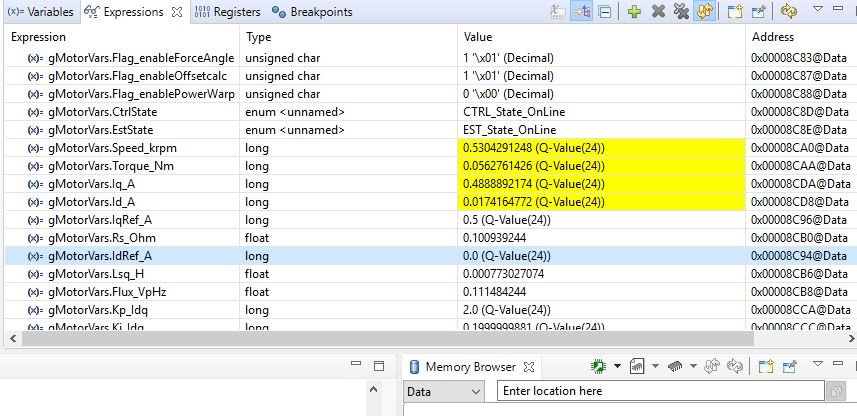Screen dimensions: 857x416
Task: Select the gMotorVars.IqRef_A expression row
Action: click(428, 220)
